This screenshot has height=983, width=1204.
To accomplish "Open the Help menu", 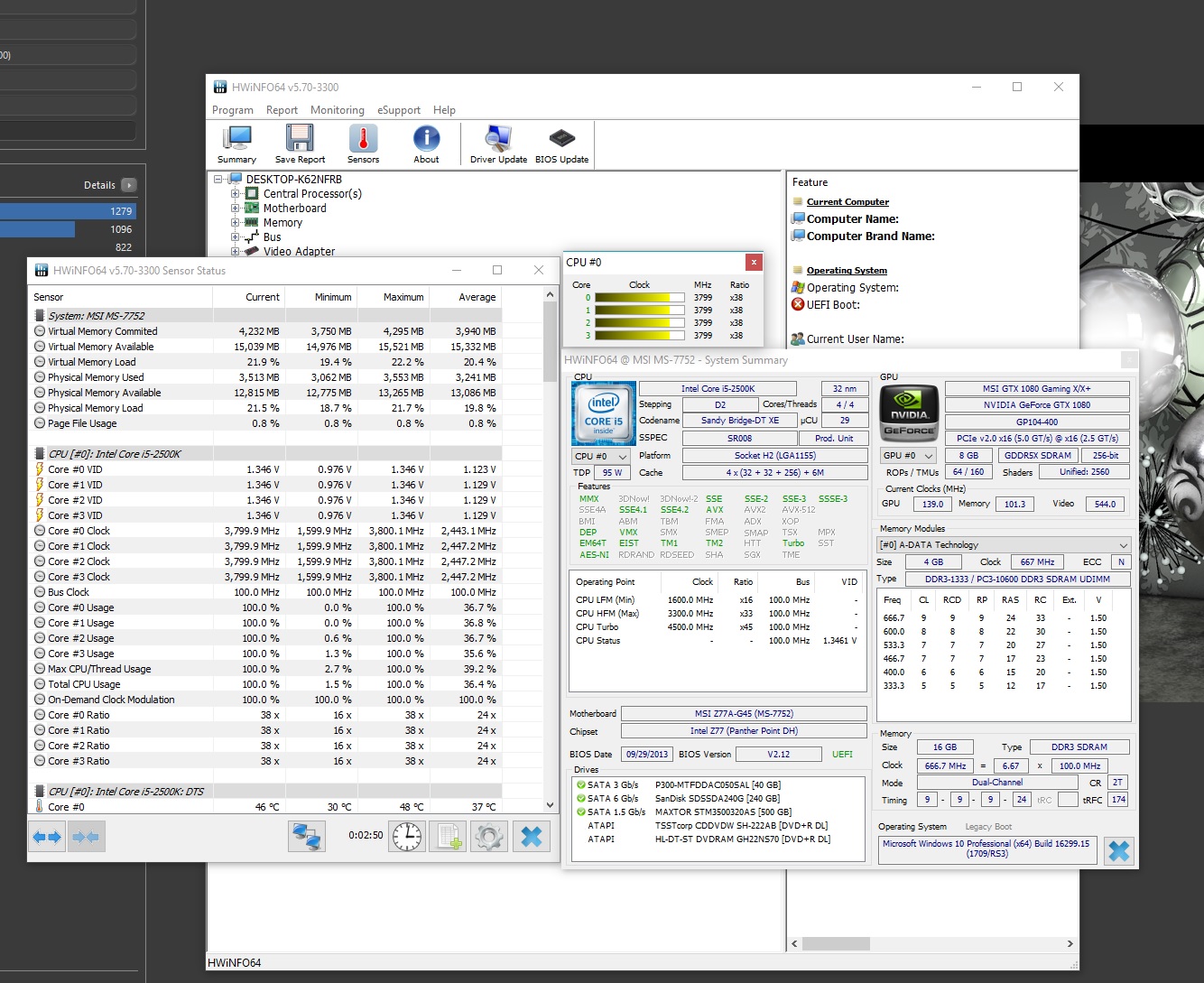I will (444, 110).
